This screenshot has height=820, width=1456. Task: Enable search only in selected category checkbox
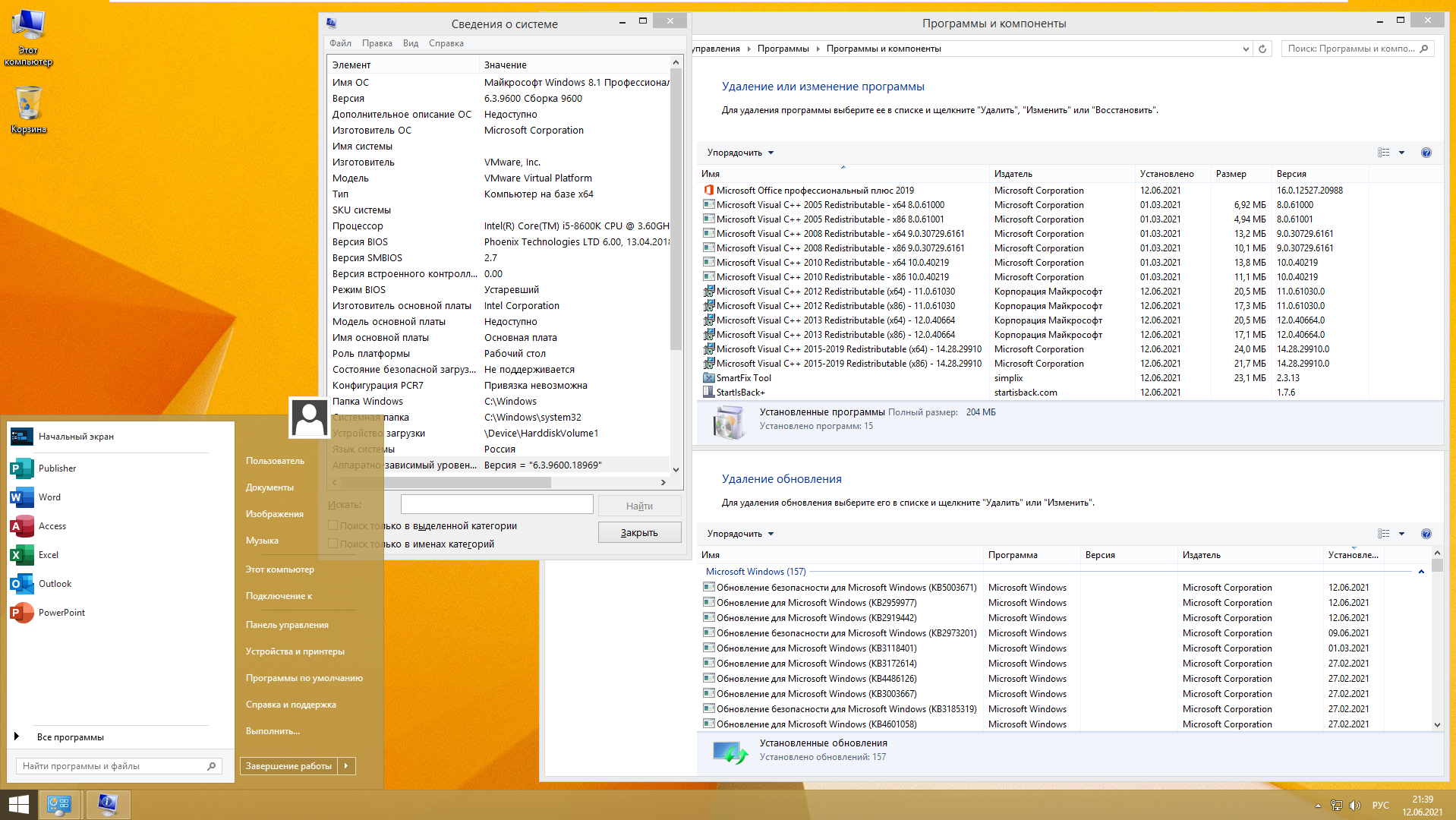332,525
